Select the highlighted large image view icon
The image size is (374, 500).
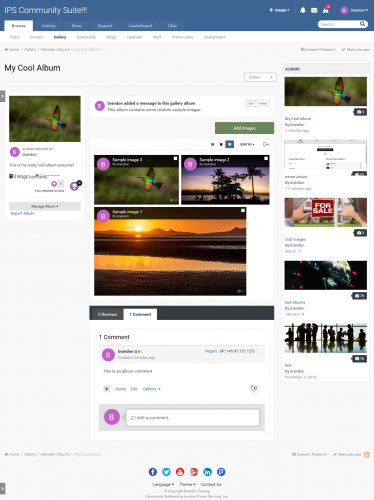230,144
